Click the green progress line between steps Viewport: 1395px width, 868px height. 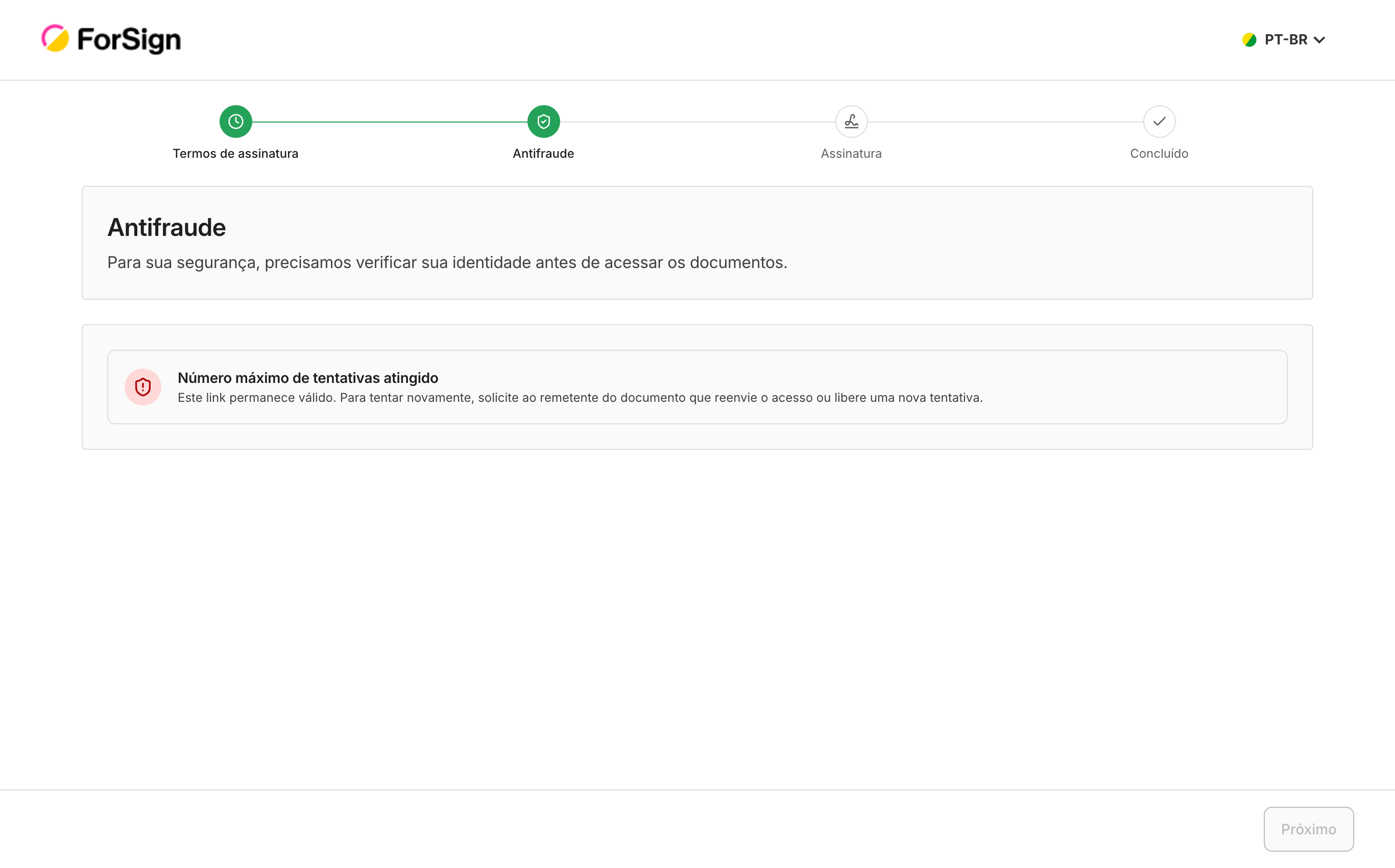(390, 122)
